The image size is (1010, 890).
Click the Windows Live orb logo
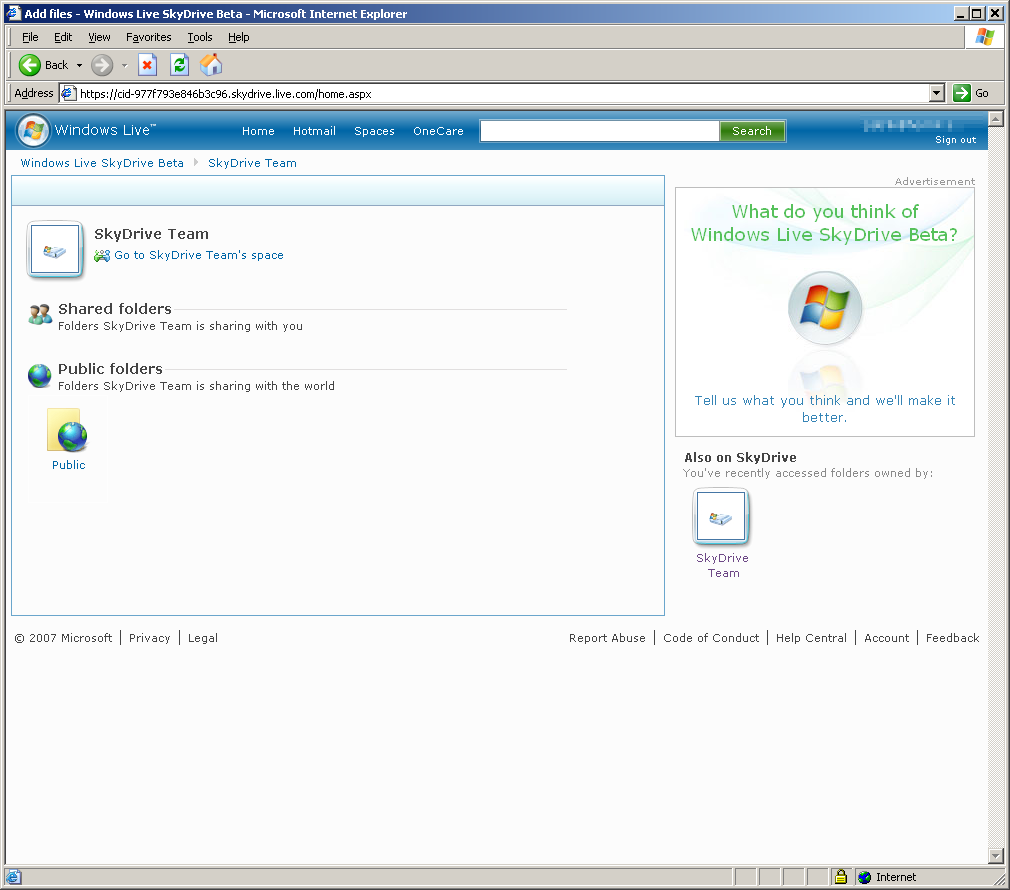click(33, 131)
